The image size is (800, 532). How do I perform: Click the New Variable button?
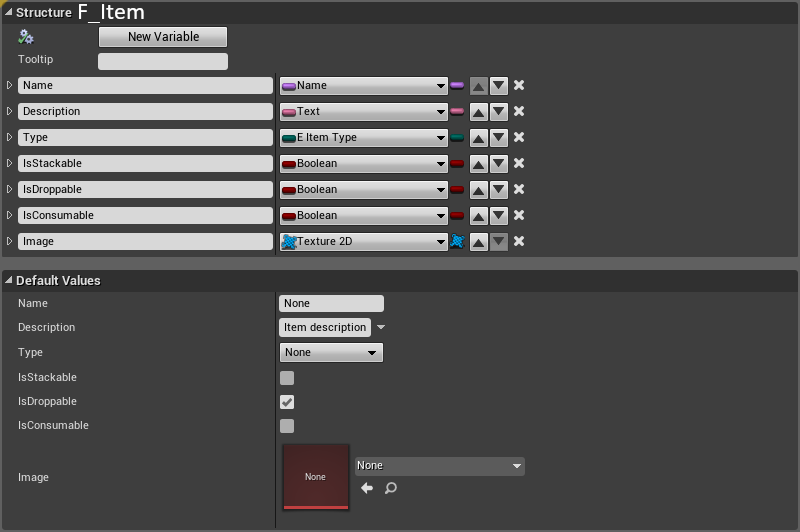(163, 37)
